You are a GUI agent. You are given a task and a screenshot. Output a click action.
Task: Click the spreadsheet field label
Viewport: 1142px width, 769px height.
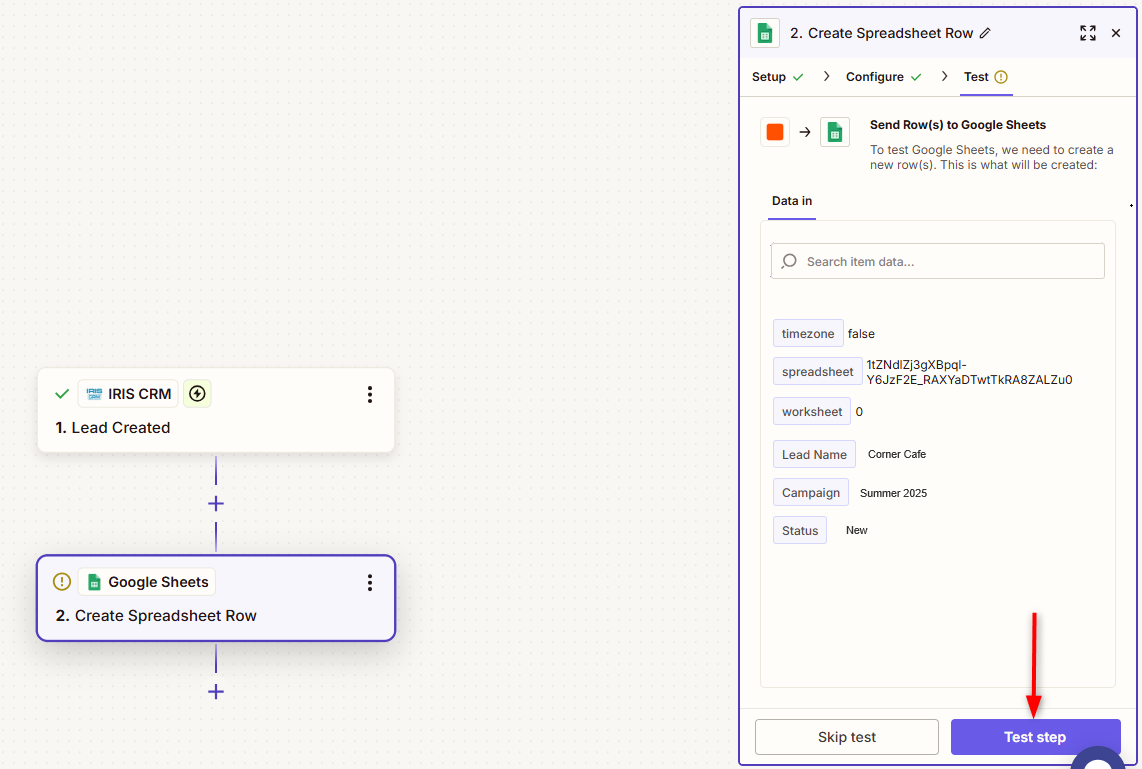tap(817, 371)
